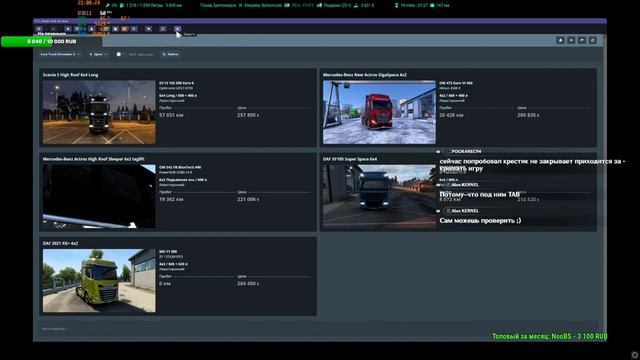Click the 200 835 price value
This screenshot has height=360, width=640.
[x=528, y=116]
